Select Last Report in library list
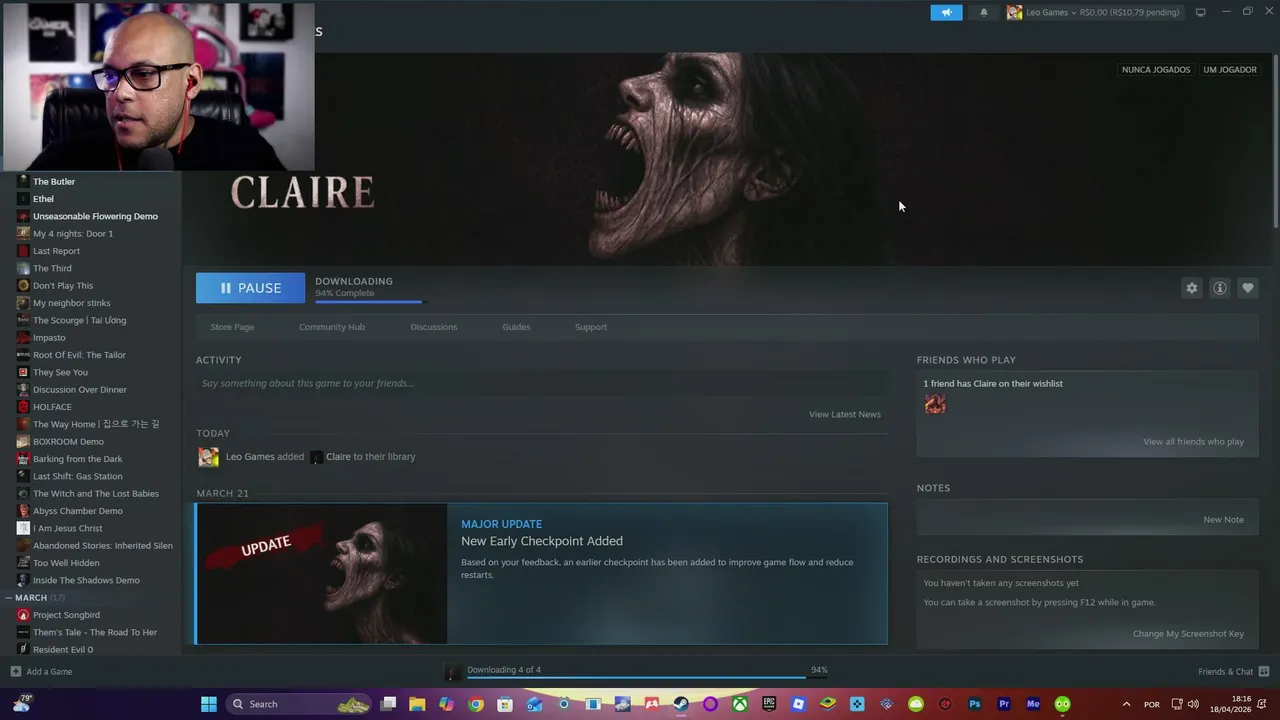The height and width of the screenshot is (720, 1280). tap(56, 251)
